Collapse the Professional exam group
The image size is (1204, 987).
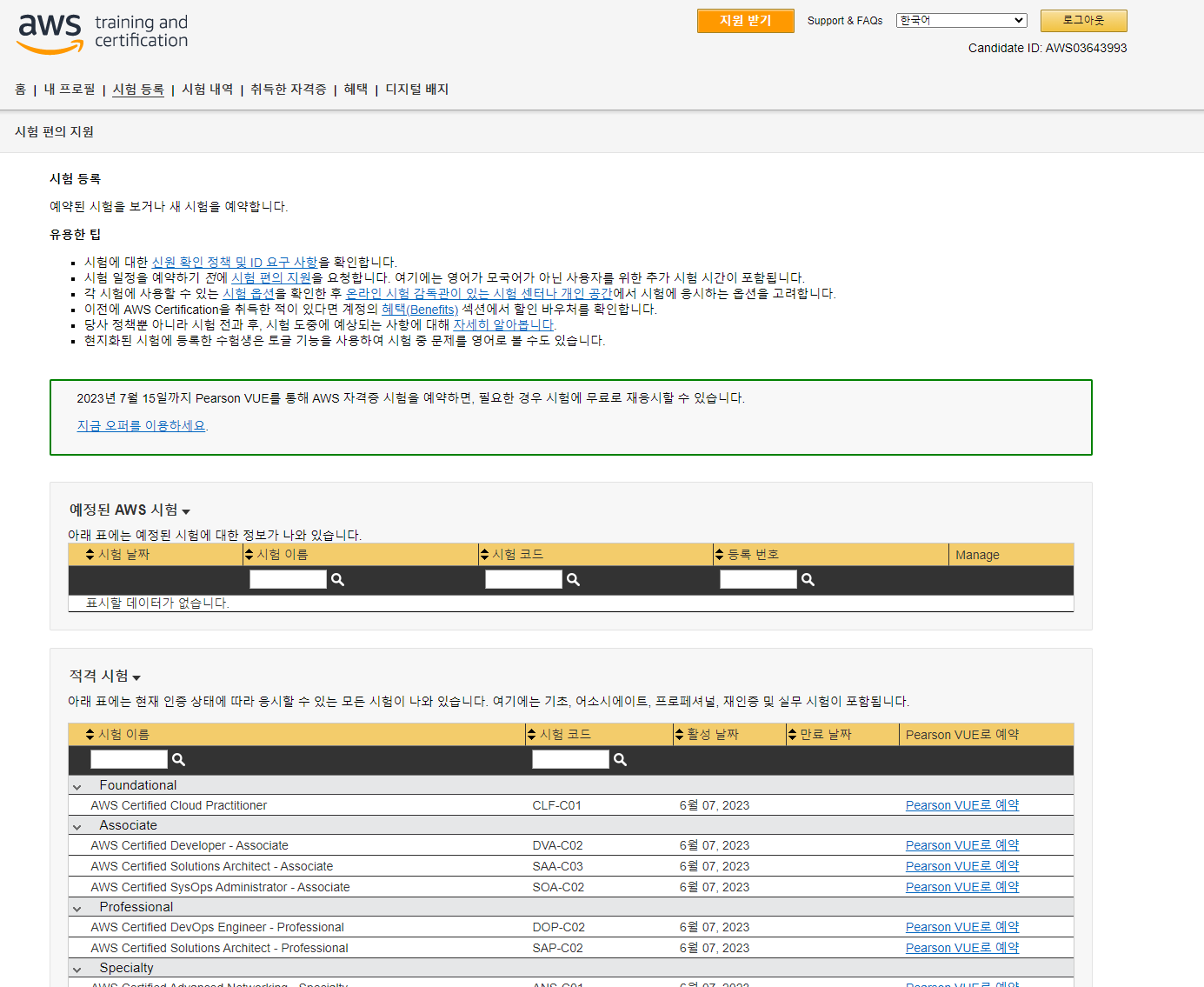[x=77, y=908]
